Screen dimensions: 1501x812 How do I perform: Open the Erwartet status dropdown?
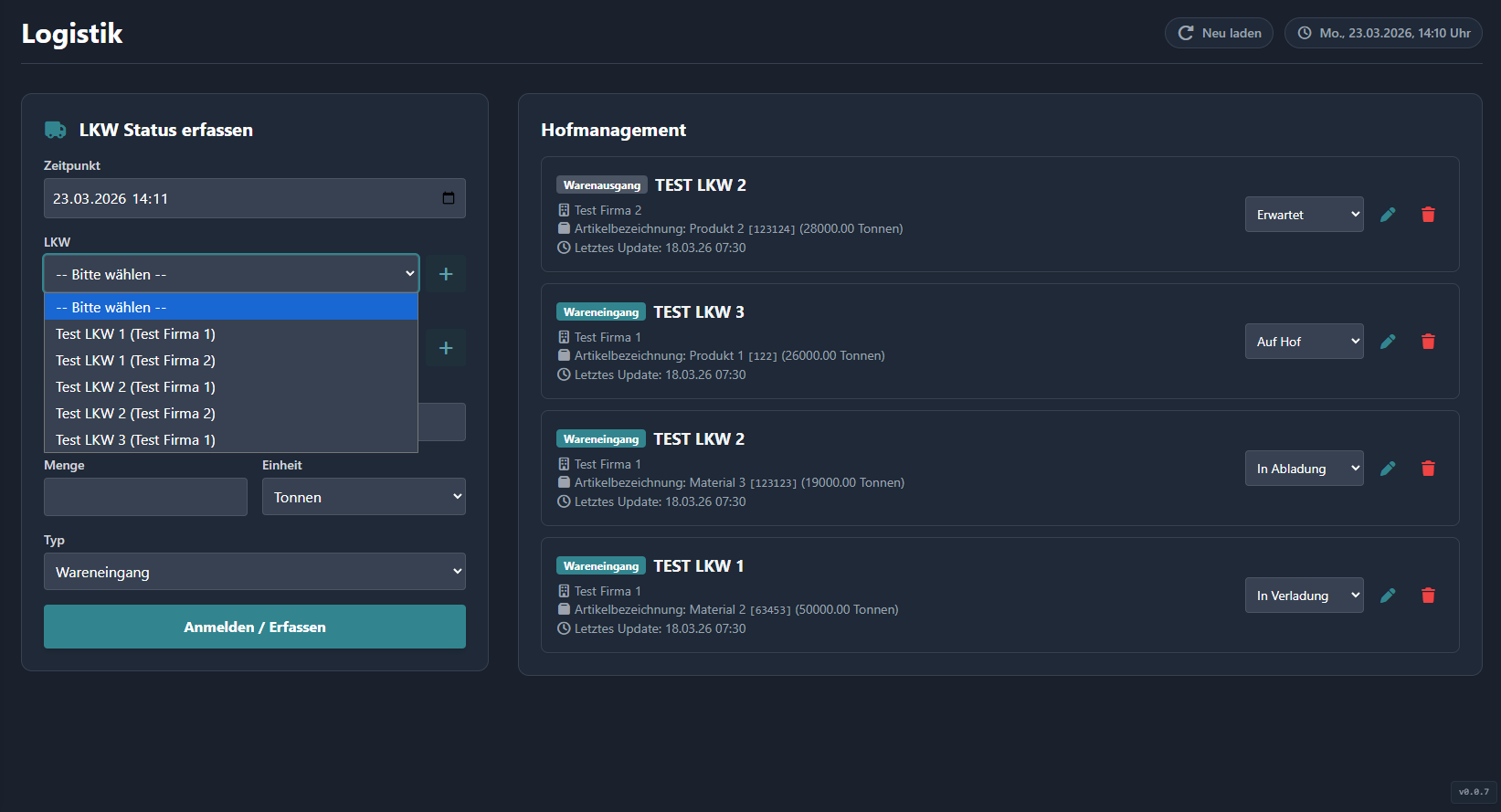click(x=1304, y=215)
